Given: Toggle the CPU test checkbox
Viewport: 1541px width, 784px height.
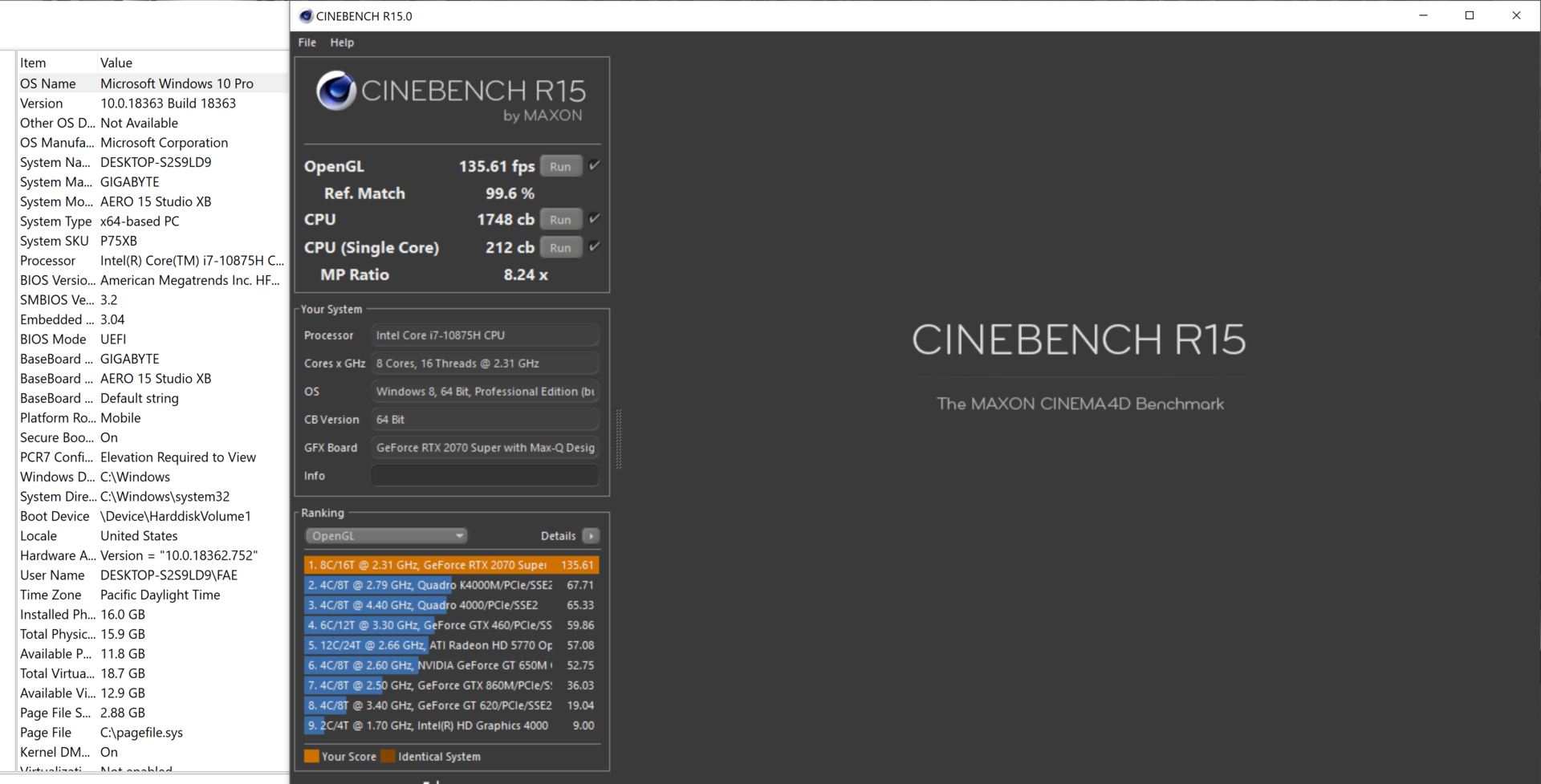Looking at the screenshot, I should pyautogui.click(x=595, y=218).
